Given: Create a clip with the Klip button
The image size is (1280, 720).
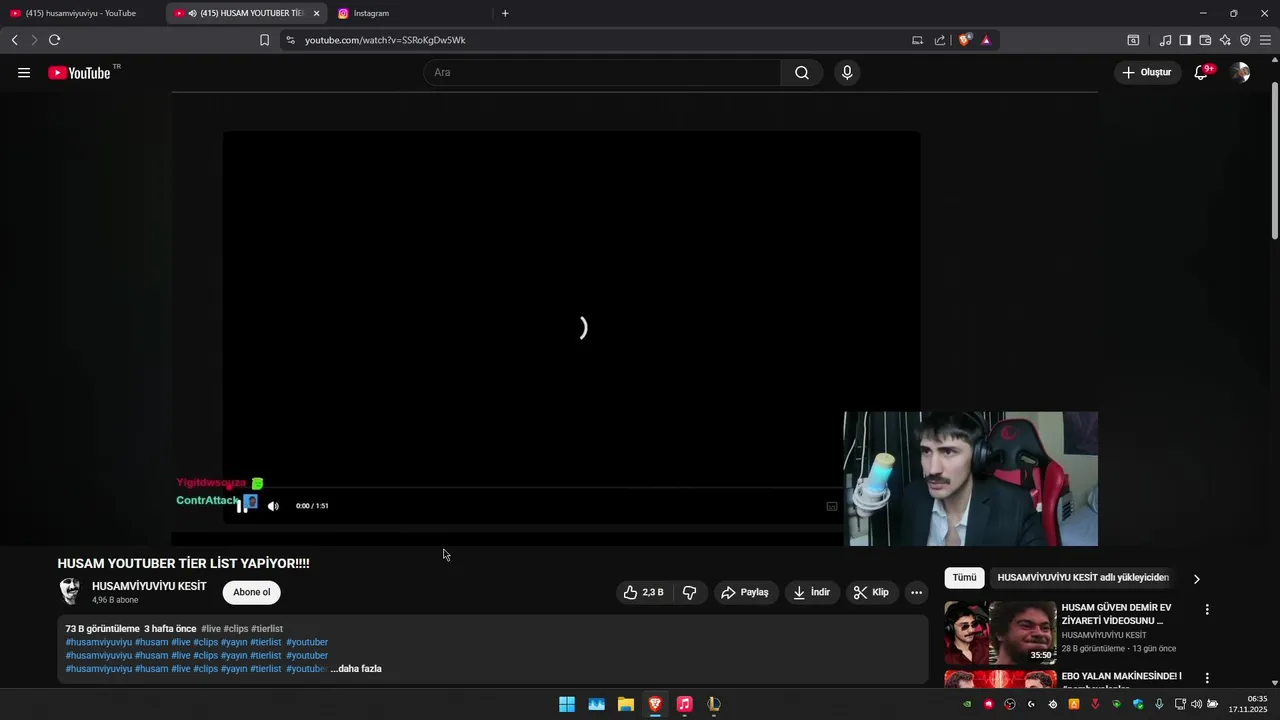Looking at the screenshot, I should coord(871,592).
